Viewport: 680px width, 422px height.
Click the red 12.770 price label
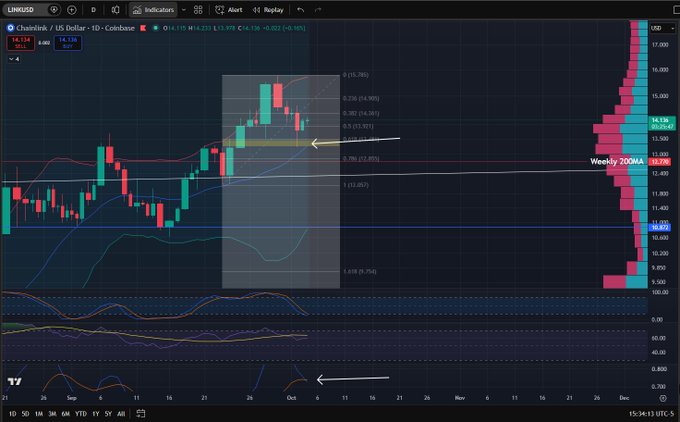click(660, 162)
